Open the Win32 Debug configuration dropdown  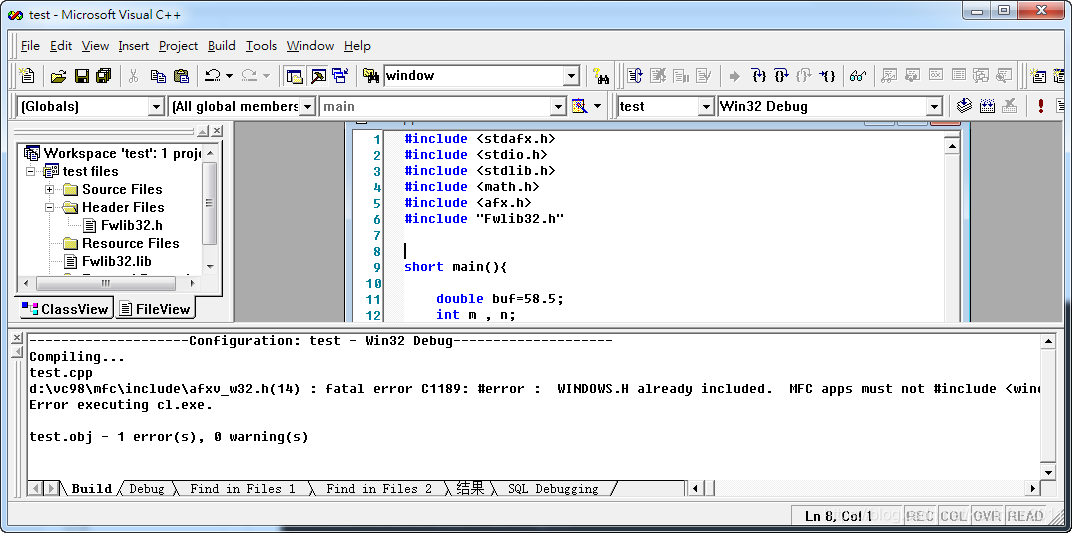tap(935, 107)
